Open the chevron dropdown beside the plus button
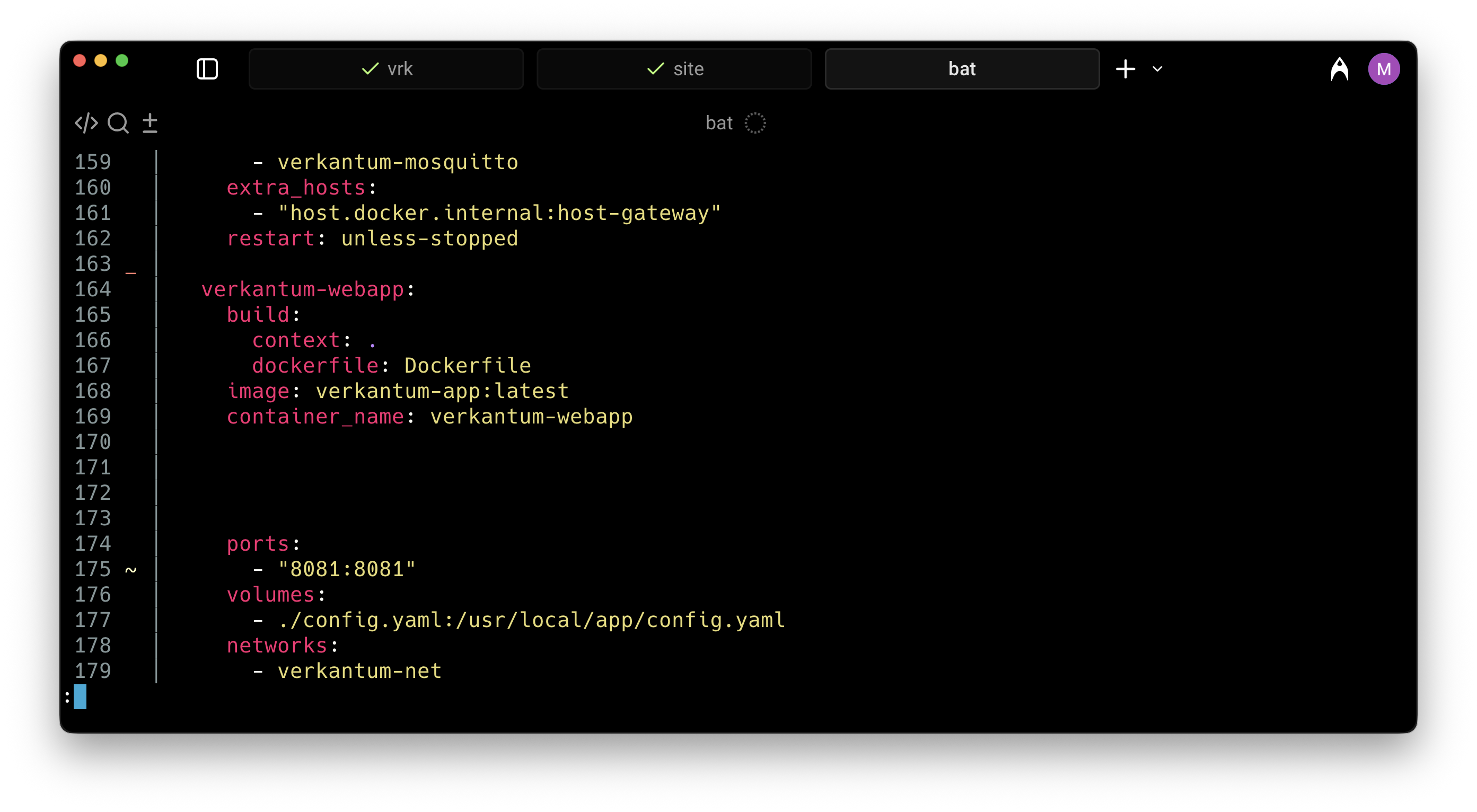The height and width of the screenshot is (812, 1477). [x=1156, y=69]
